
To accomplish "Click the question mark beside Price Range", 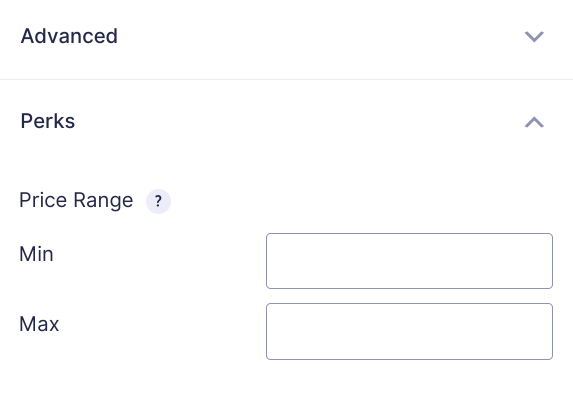I will (158, 201).
